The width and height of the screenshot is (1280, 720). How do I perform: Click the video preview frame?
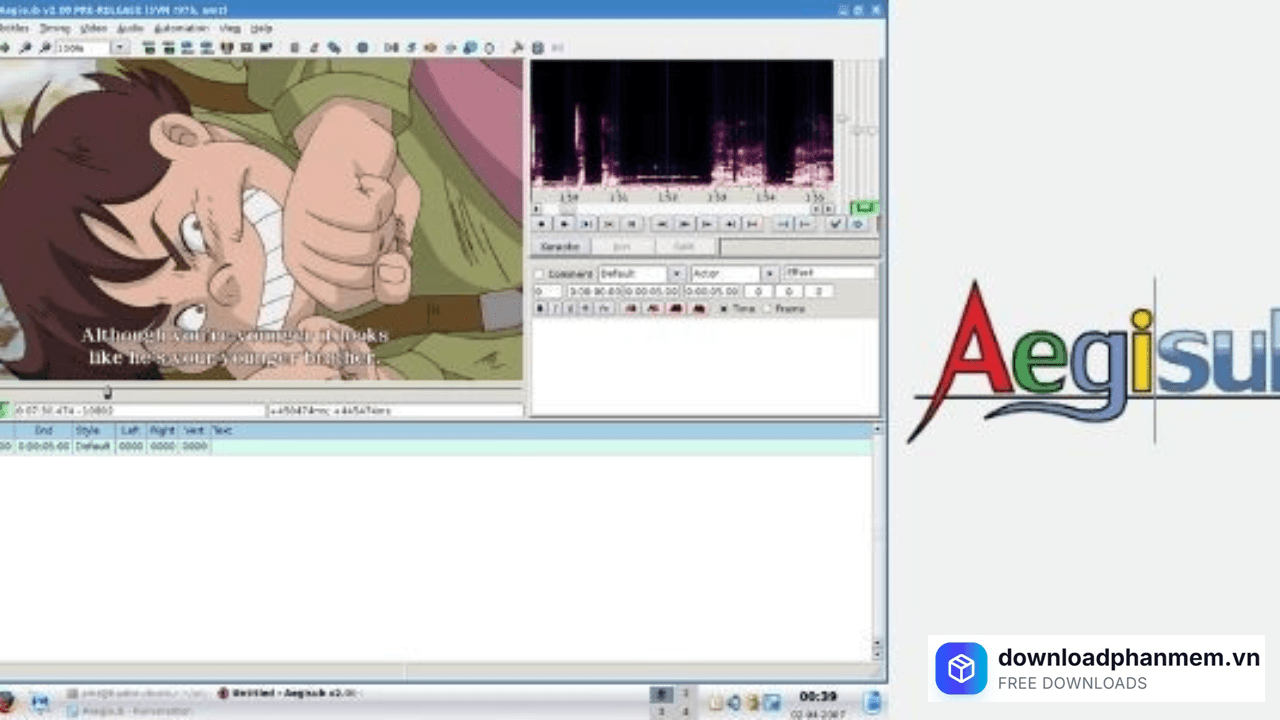[261, 219]
